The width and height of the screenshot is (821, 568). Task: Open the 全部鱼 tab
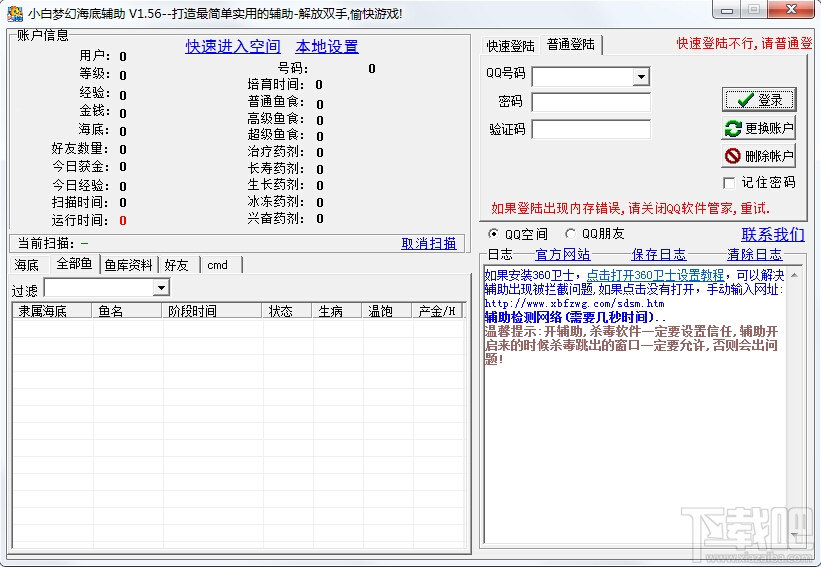[74, 264]
